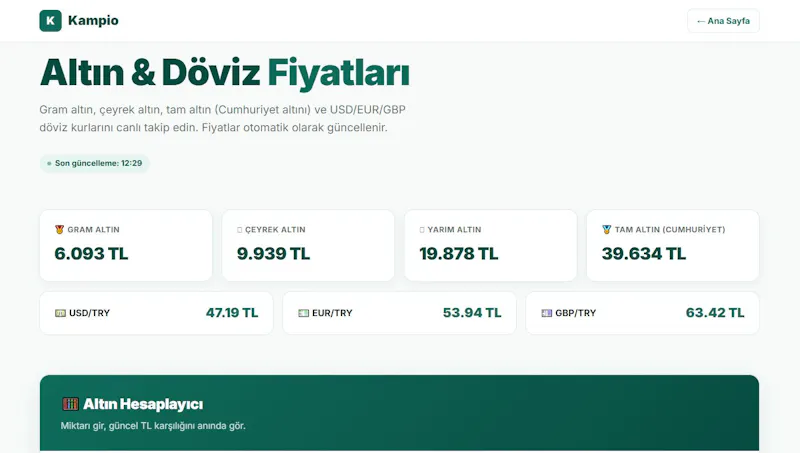Click the USD/TRY label
800x453 pixels.
coord(89,313)
